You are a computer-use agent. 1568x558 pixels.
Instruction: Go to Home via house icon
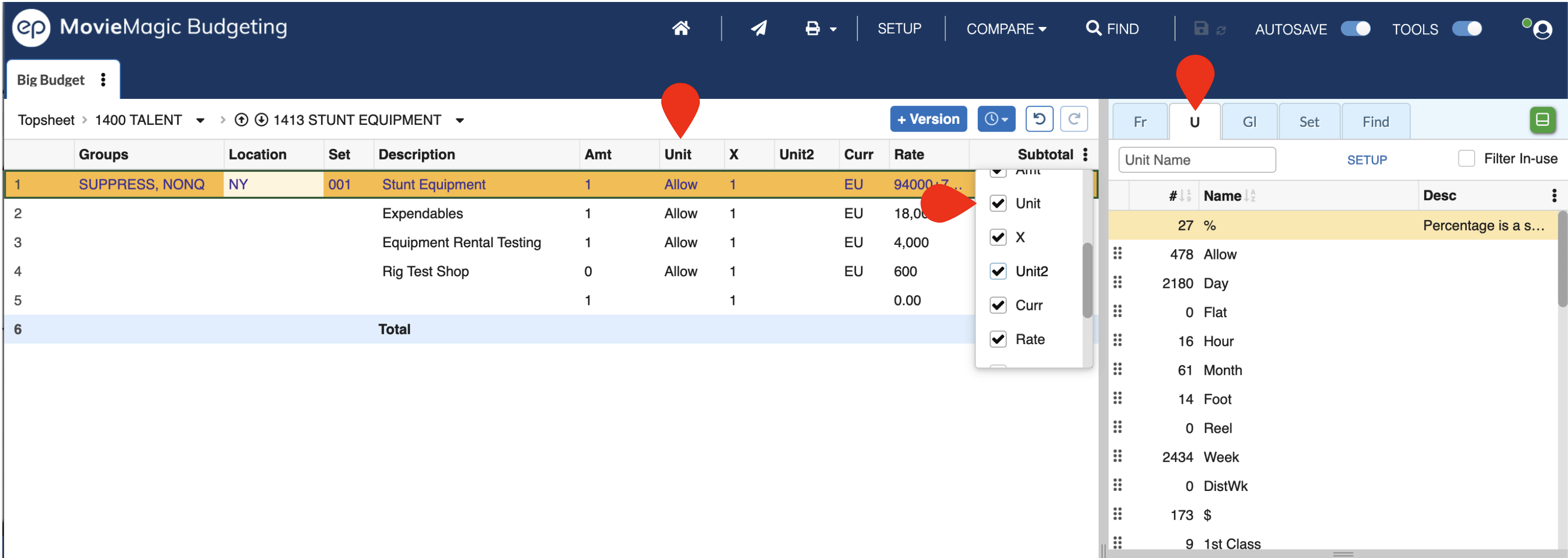click(681, 28)
